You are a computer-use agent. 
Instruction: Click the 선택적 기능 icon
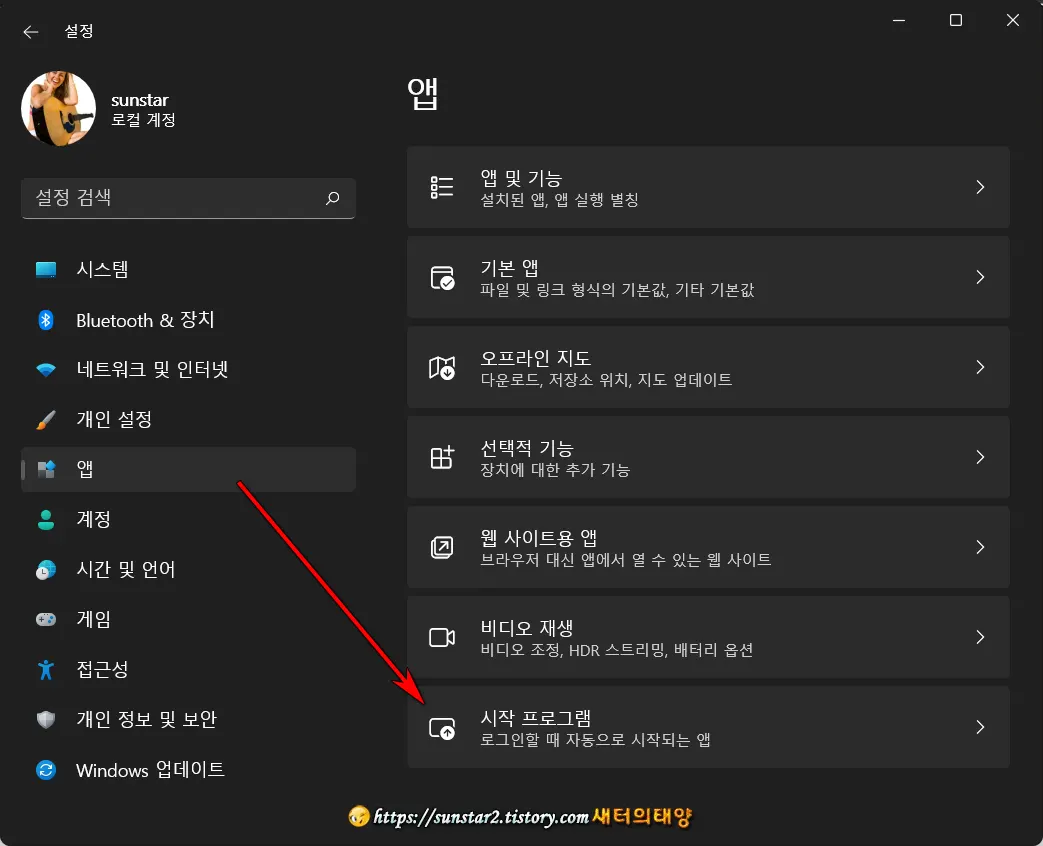(442, 457)
